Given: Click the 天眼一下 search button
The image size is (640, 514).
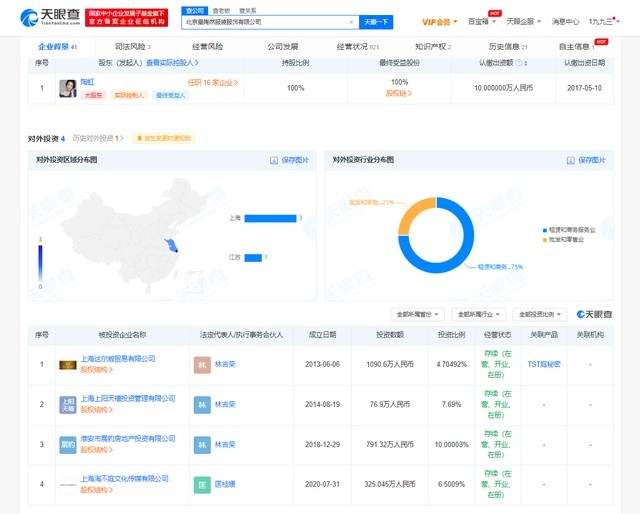Looking at the screenshot, I should click(x=376, y=22).
